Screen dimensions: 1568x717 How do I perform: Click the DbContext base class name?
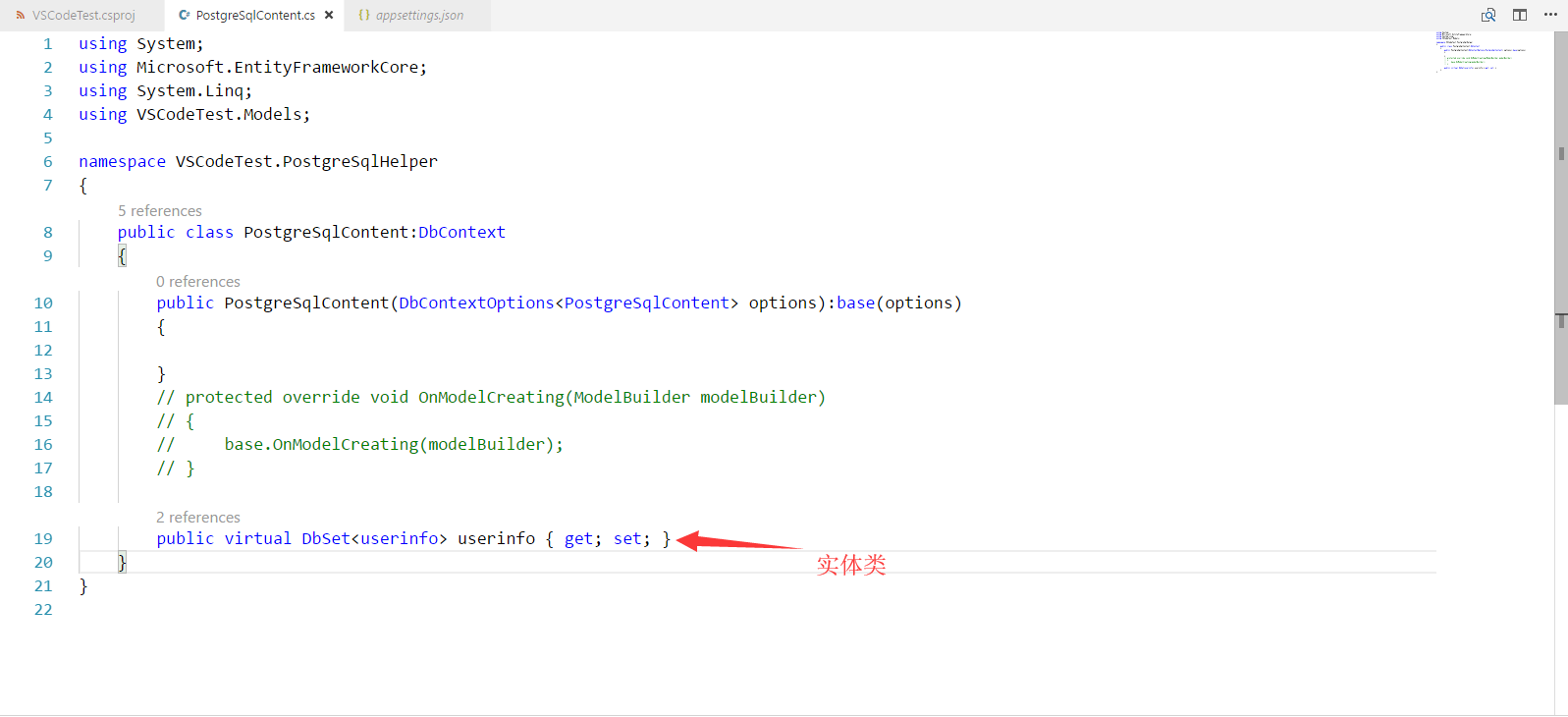[x=461, y=233]
